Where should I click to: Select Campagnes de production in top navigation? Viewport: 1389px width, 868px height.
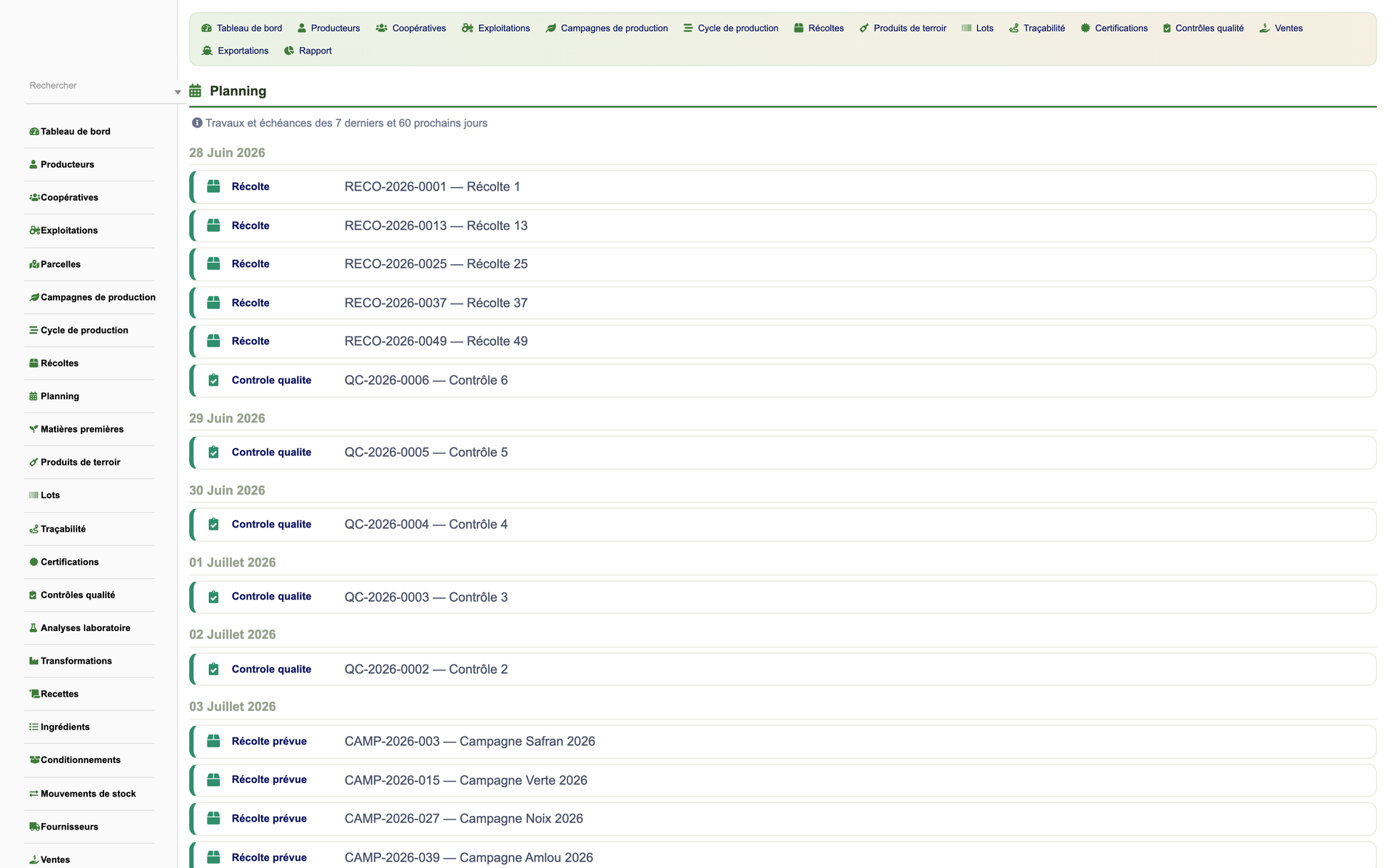pyautogui.click(x=607, y=29)
